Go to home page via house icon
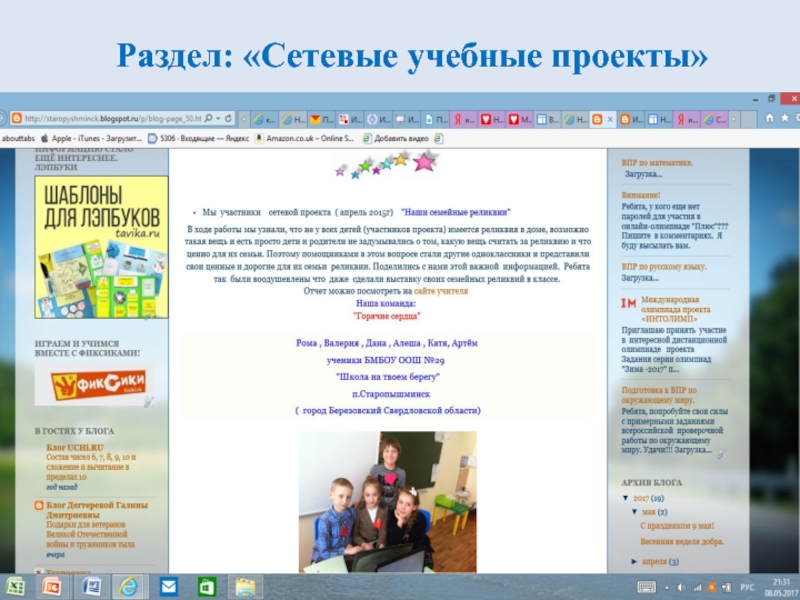Image resolution: width=800 pixels, height=600 pixels. click(769, 118)
